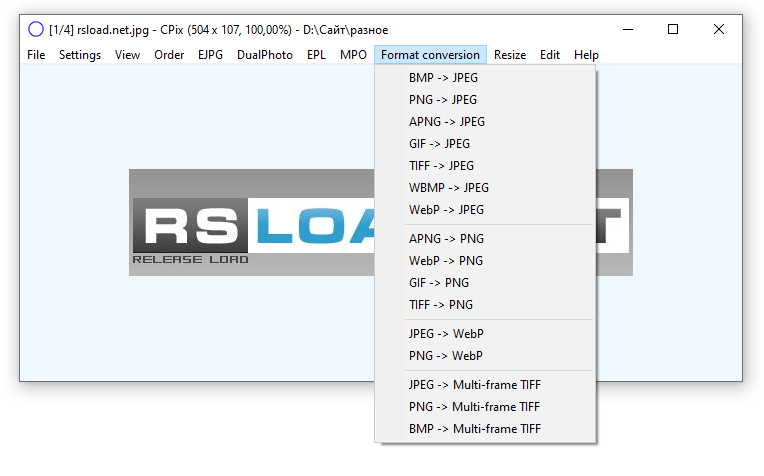Screen dimensions: 764x476
Task: Choose PNG -> Multi-frame TIFF
Action: pos(485,407)
